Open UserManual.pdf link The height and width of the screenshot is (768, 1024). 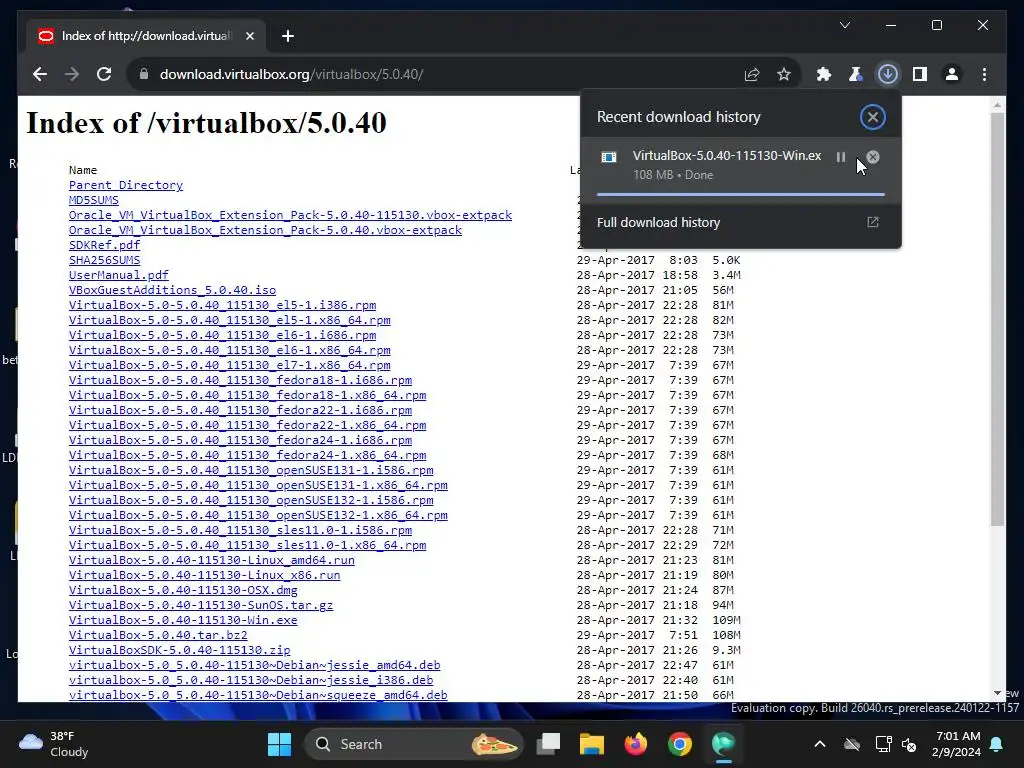click(118, 276)
